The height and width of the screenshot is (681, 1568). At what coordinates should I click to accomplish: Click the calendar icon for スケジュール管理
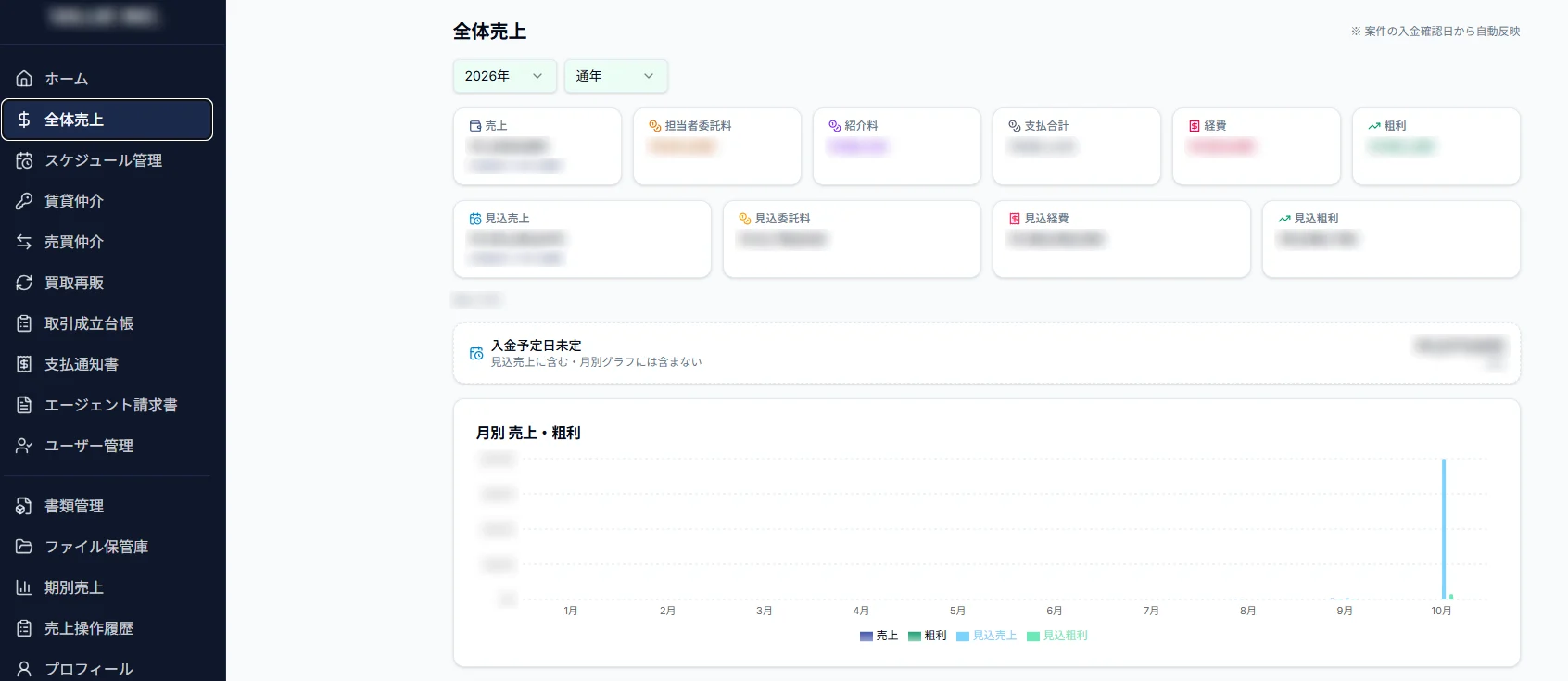(24, 160)
